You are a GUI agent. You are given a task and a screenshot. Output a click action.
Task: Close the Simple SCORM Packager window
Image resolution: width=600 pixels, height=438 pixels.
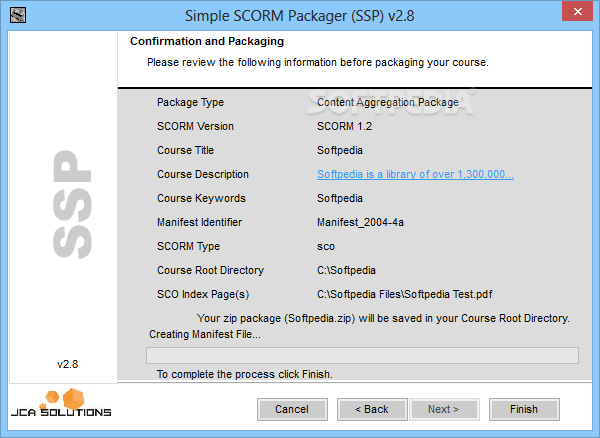(577, 12)
